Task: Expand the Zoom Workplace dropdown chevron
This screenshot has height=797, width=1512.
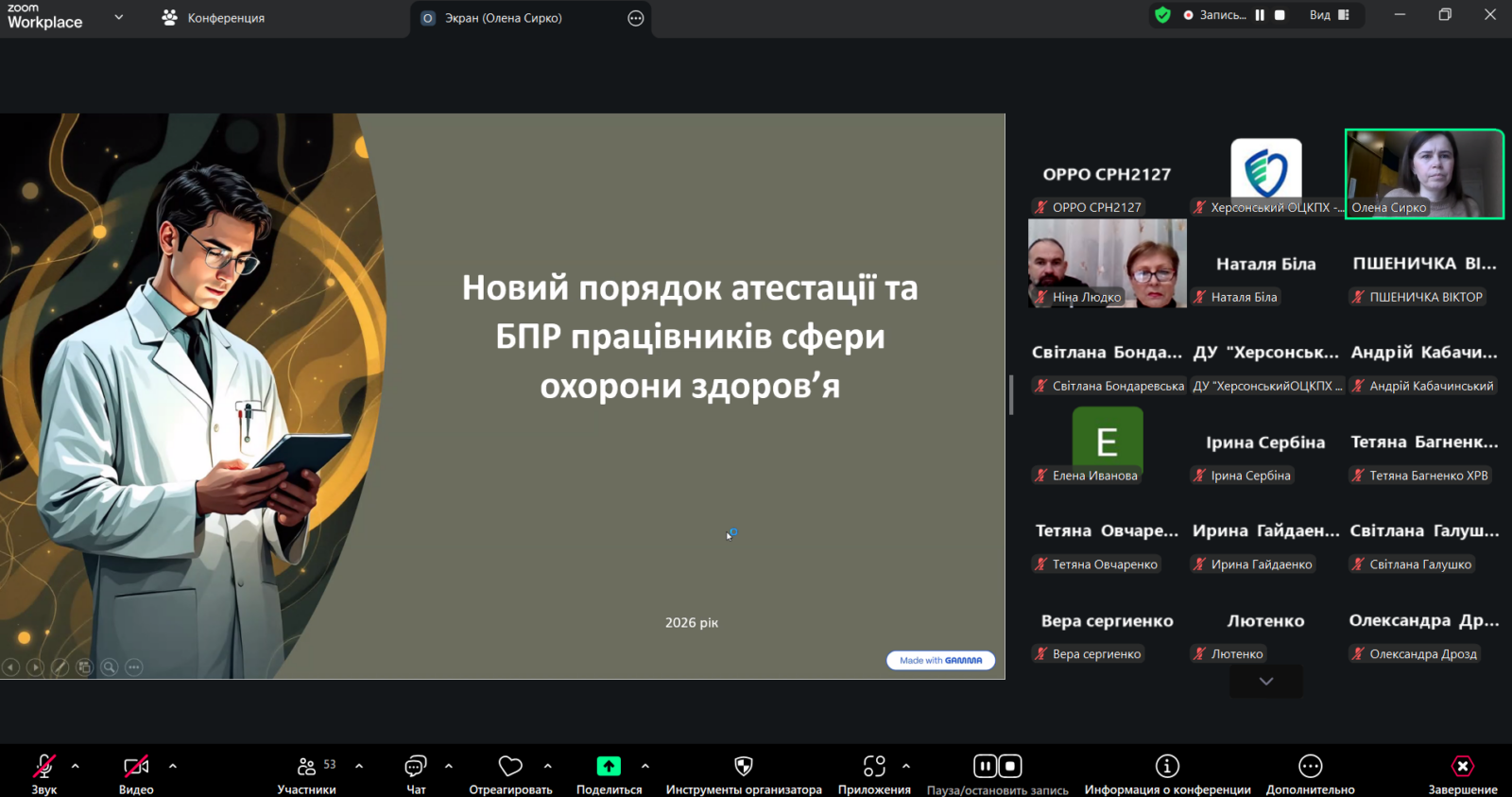Action: tap(119, 17)
